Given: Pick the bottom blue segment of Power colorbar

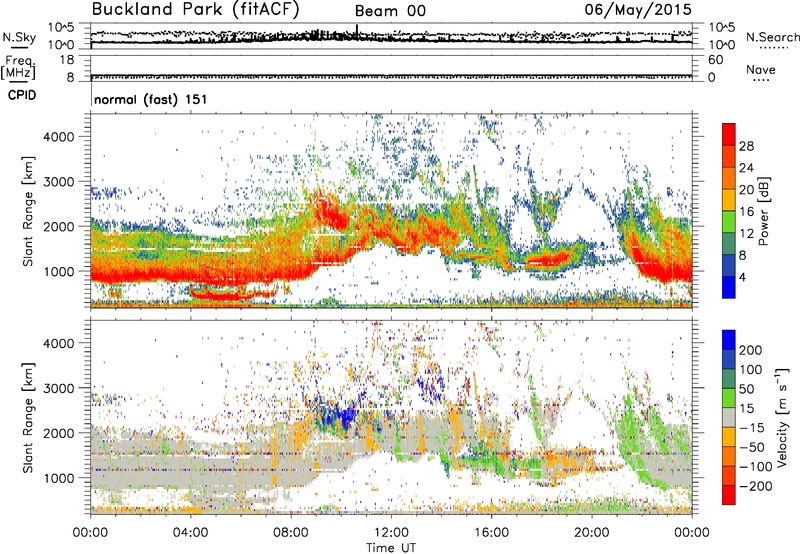Looking at the screenshot, I should tap(729, 287).
